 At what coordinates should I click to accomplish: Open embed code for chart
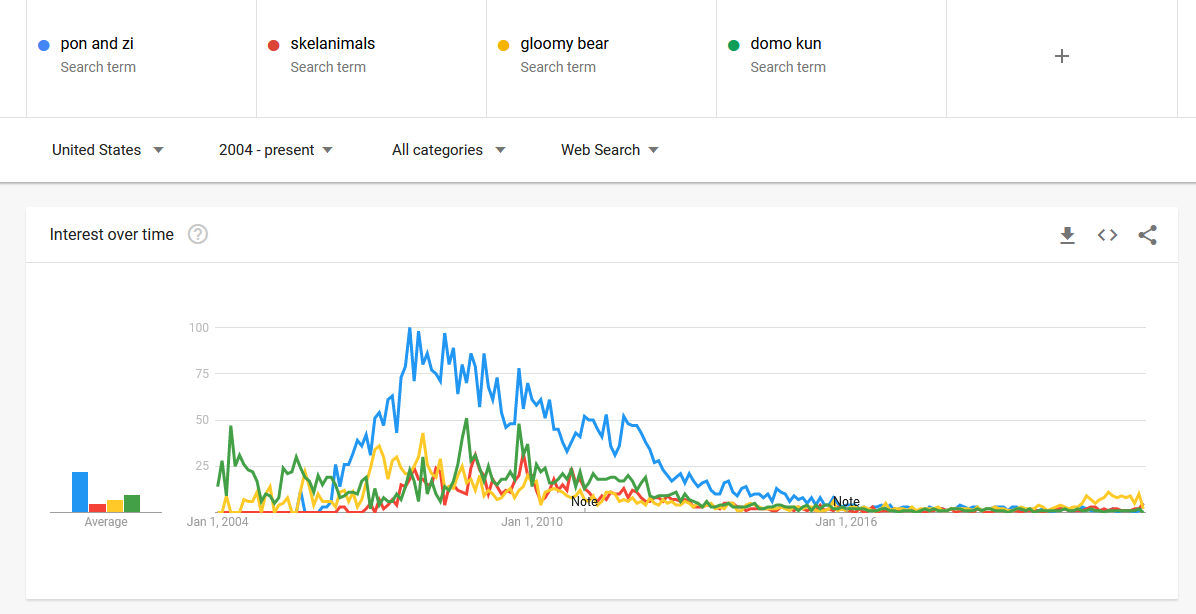(x=1108, y=236)
